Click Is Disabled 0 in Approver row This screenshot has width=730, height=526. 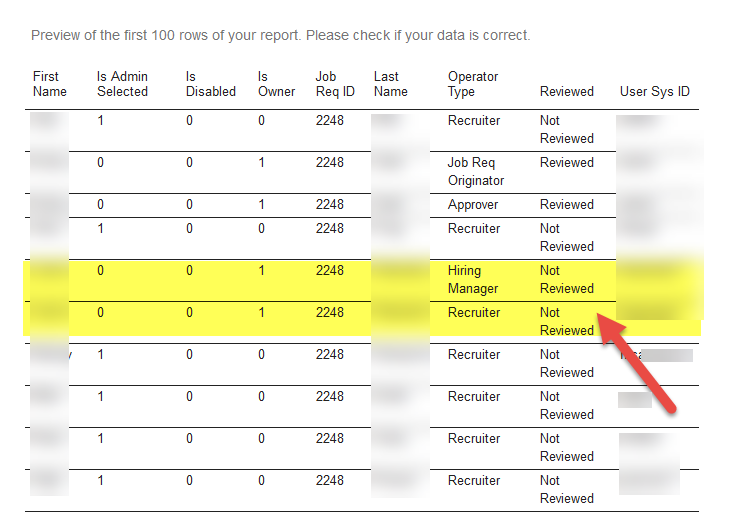pyautogui.click(x=189, y=204)
